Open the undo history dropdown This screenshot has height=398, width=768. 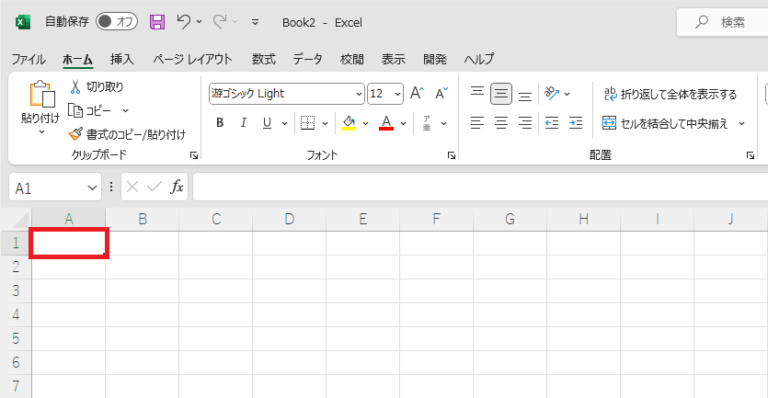(x=199, y=22)
